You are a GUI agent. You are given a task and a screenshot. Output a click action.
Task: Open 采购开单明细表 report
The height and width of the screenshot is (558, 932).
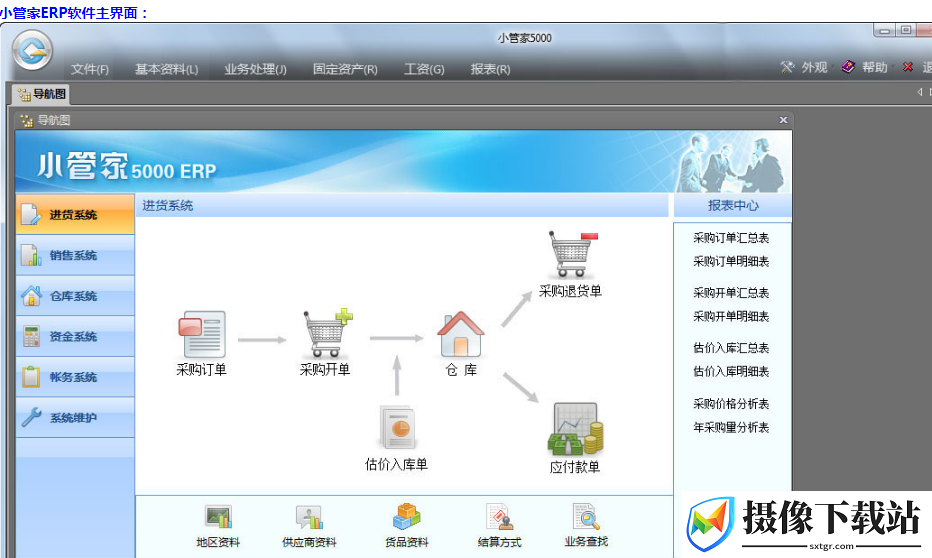click(731, 316)
